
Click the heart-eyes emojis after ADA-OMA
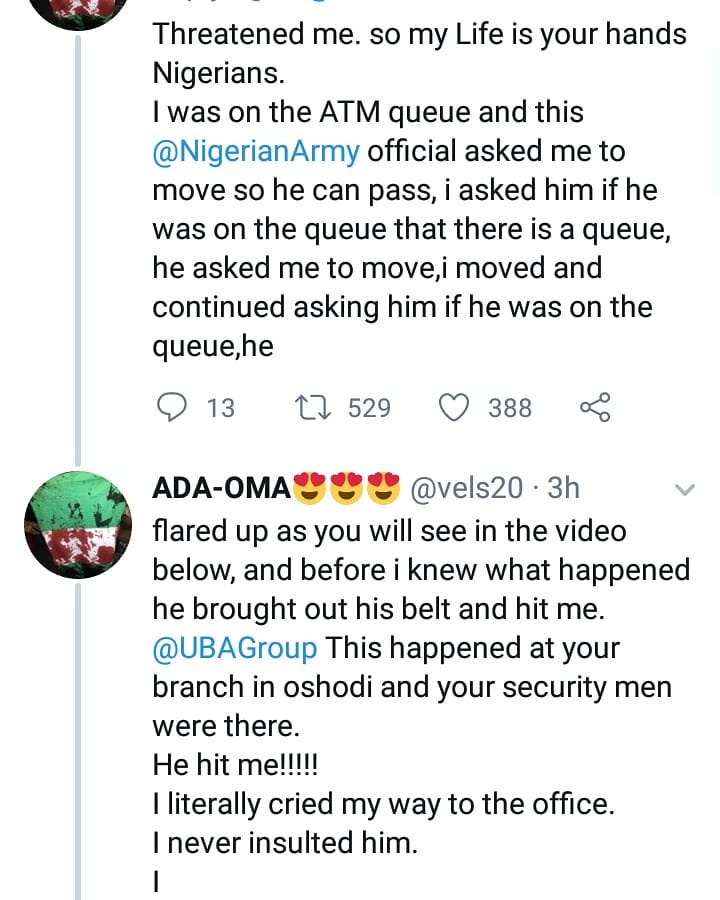[348, 488]
